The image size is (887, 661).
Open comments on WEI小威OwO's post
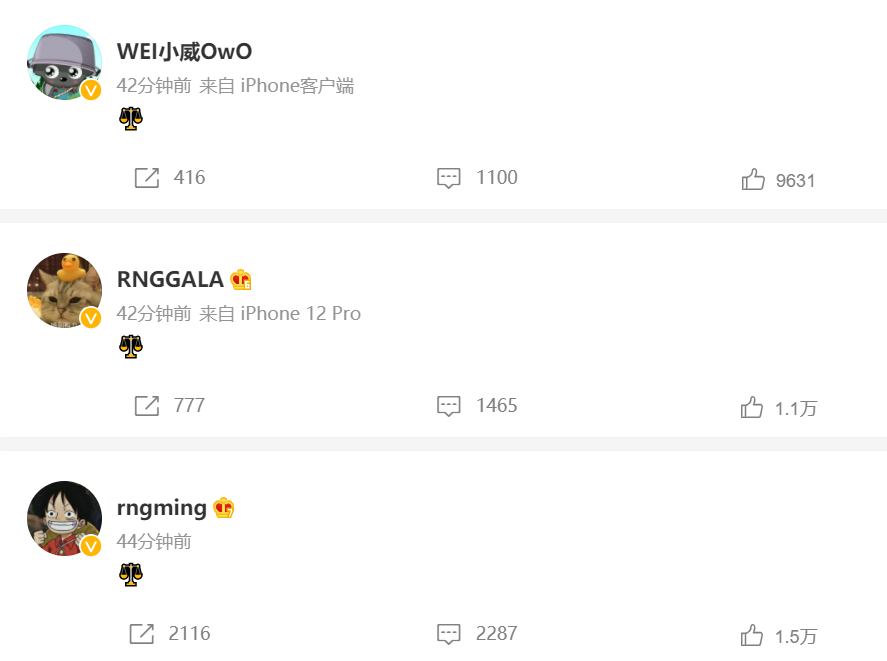[449, 178]
